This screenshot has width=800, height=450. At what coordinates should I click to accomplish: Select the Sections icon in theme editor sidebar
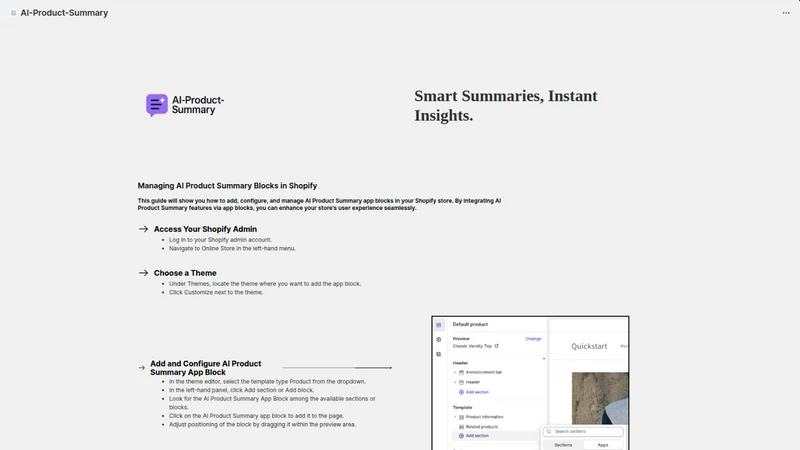pos(439,324)
